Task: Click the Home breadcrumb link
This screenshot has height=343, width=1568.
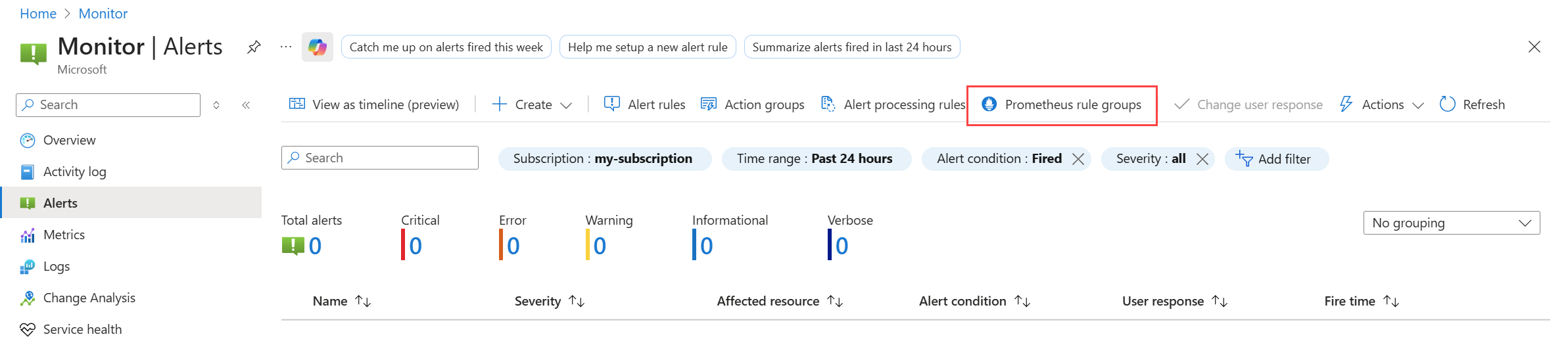Action: (38, 13)
